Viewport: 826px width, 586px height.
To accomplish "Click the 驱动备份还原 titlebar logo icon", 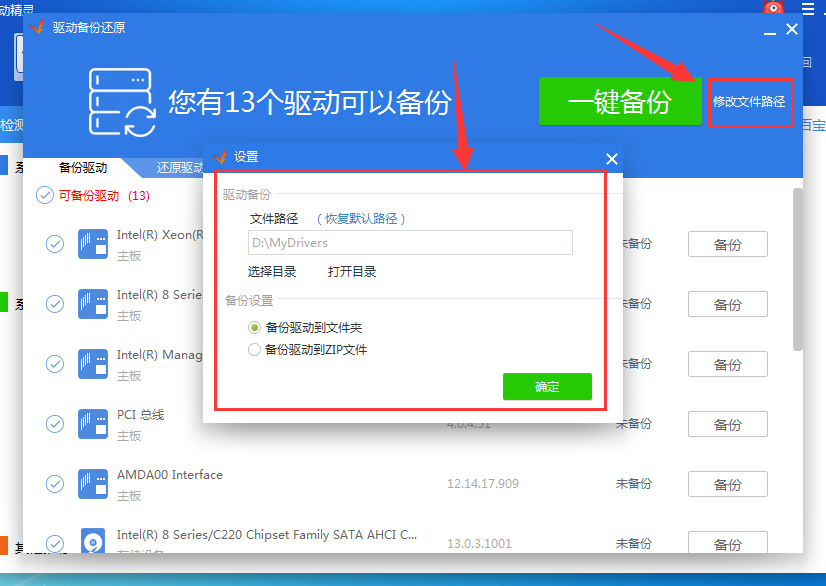I will click(37, 29).
